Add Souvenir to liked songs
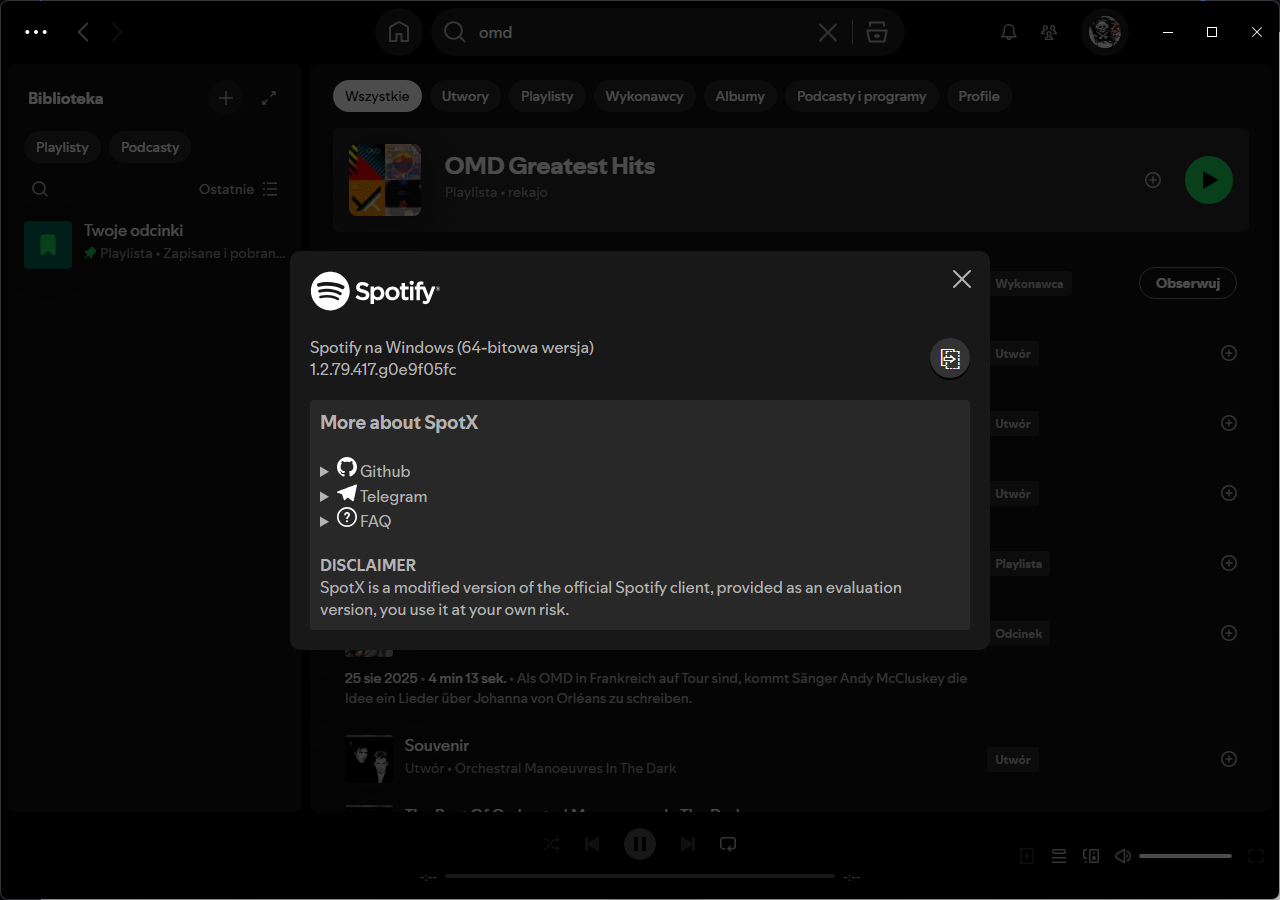The image size is (1280, 900). 1229,759
